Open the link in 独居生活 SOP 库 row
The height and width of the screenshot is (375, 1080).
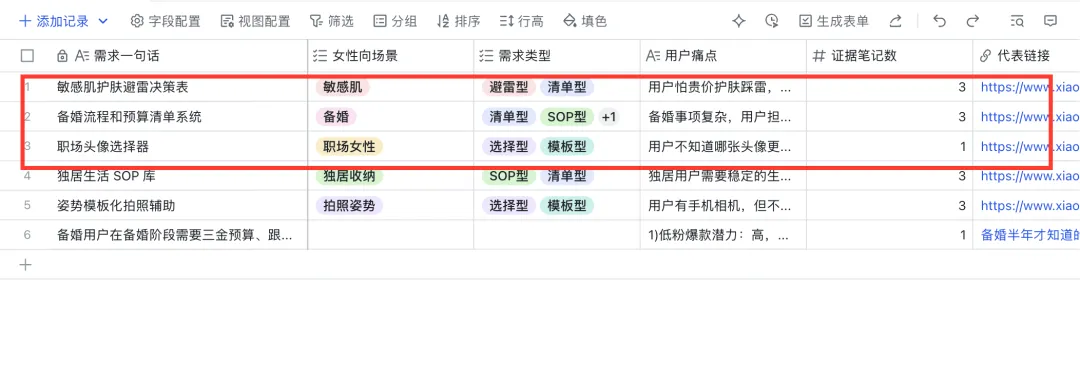click(x=1030, y=176)
